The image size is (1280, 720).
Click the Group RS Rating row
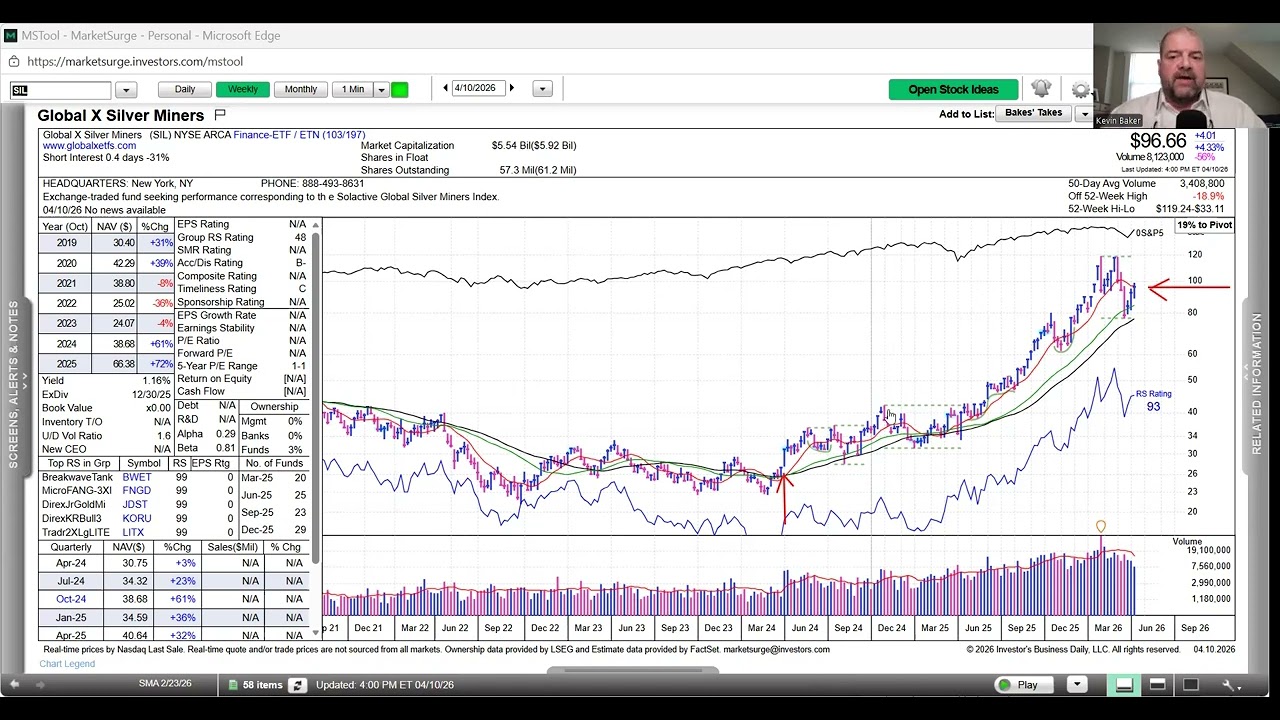click(x=241, y=237)
